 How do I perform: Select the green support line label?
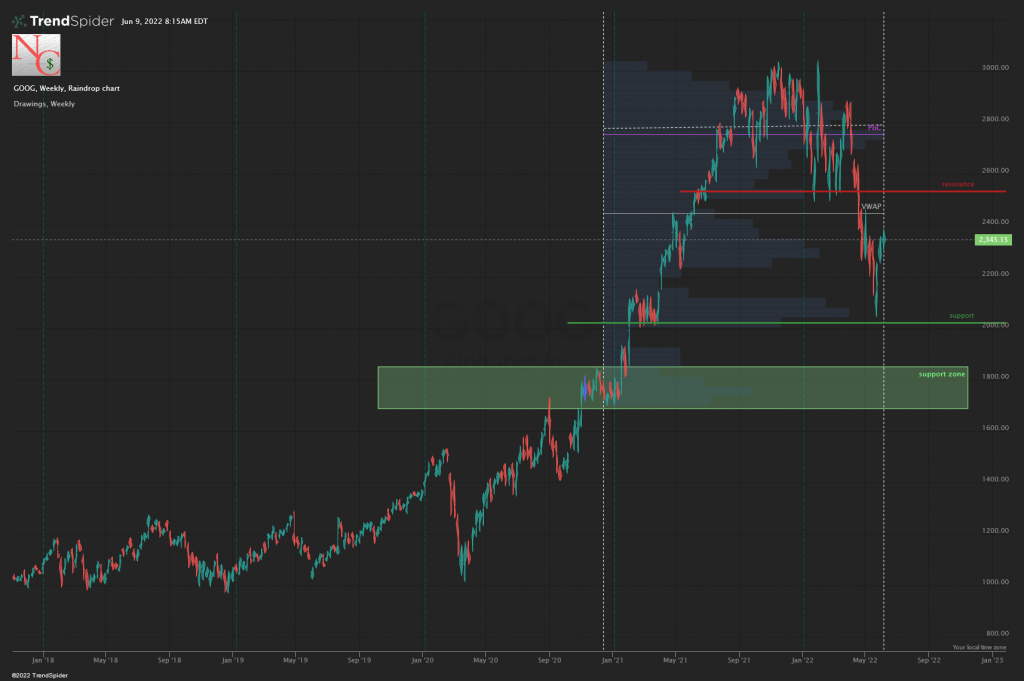pos(961,315)
